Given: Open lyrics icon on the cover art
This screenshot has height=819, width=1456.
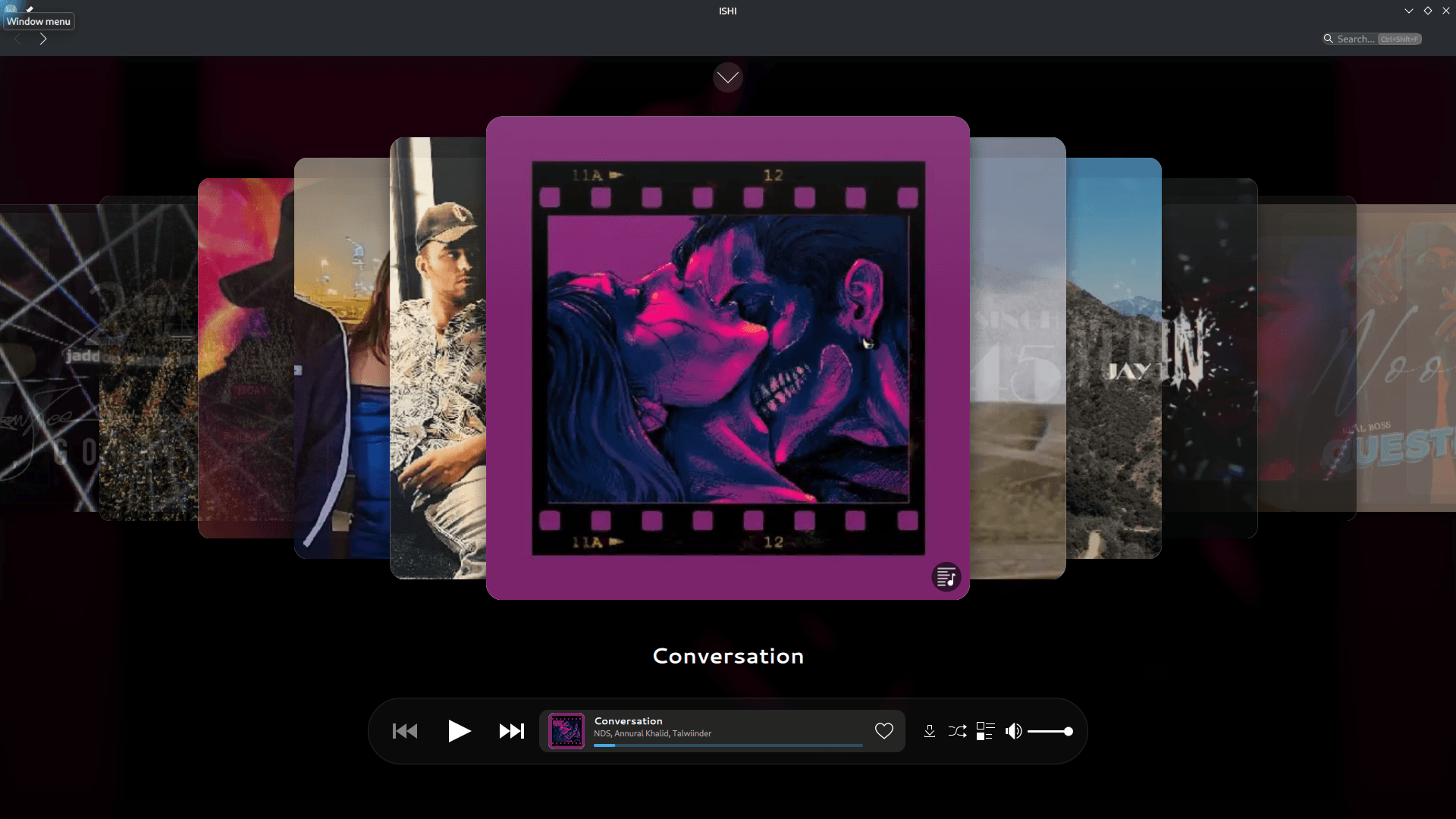Looking at the screenshot, I should click(x=946, y=577).
